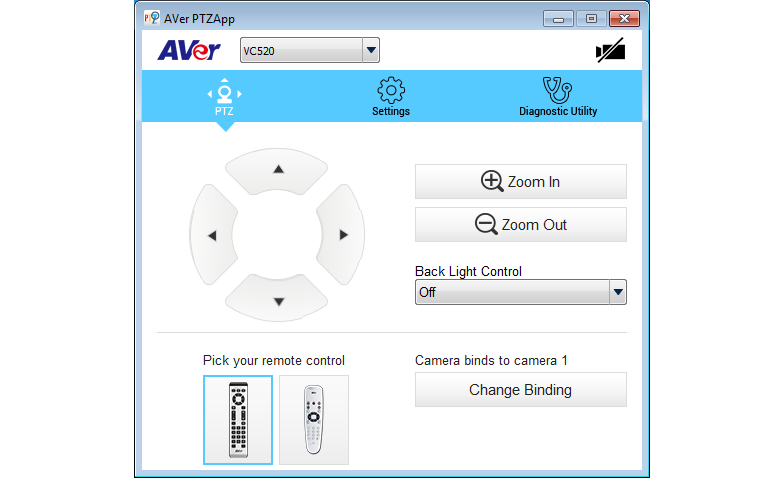Click the Zoom In button
This screenshot has height=478, width=784.
click(520, 182)
